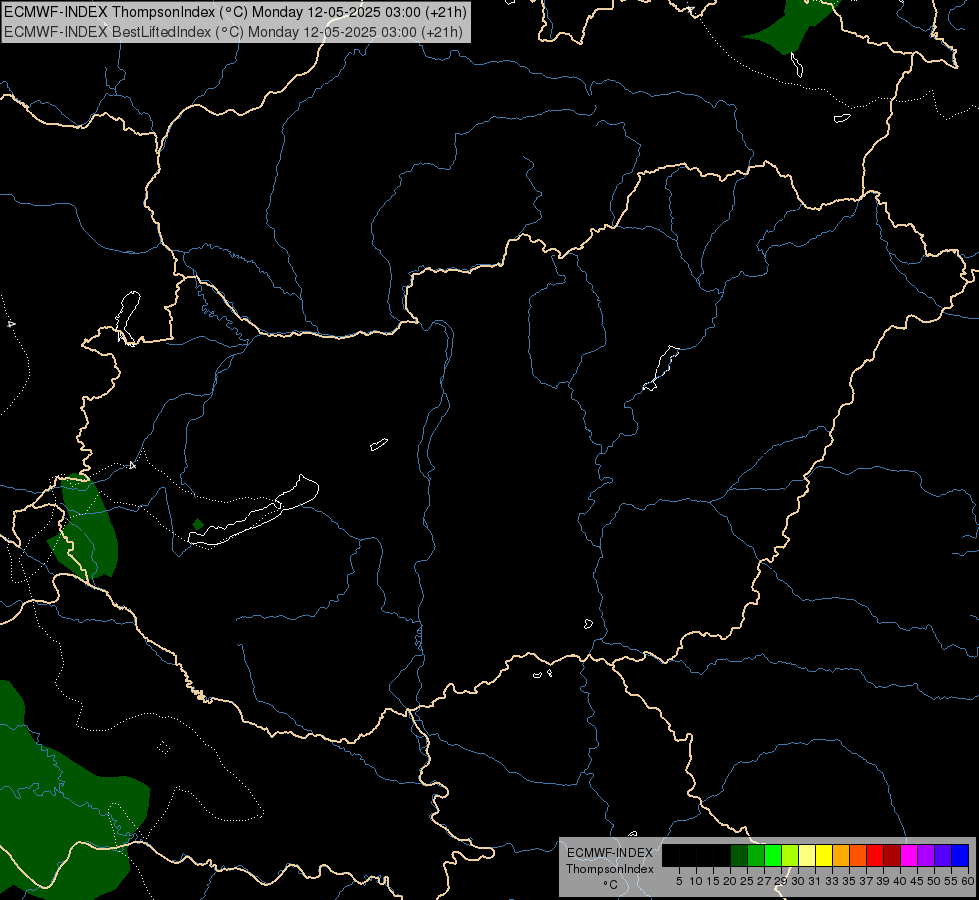Select the bright green 27-29 legend swatch
Viewport: 979px width, 900px height.
[773, 855]
